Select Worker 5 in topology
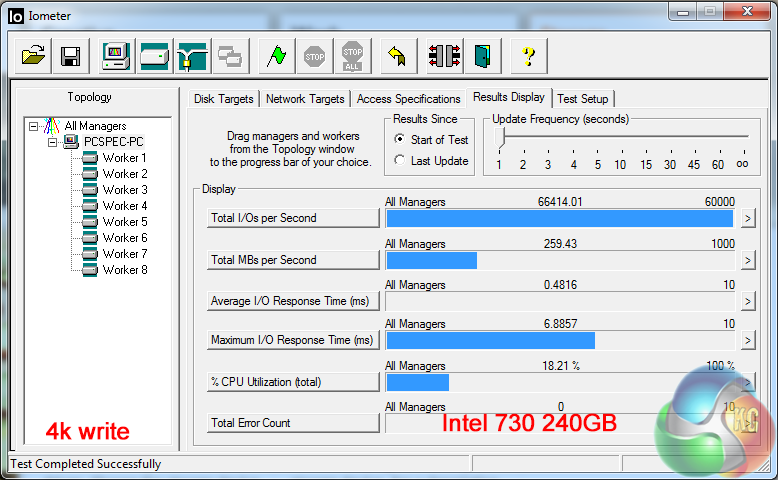 click(125, 222)
